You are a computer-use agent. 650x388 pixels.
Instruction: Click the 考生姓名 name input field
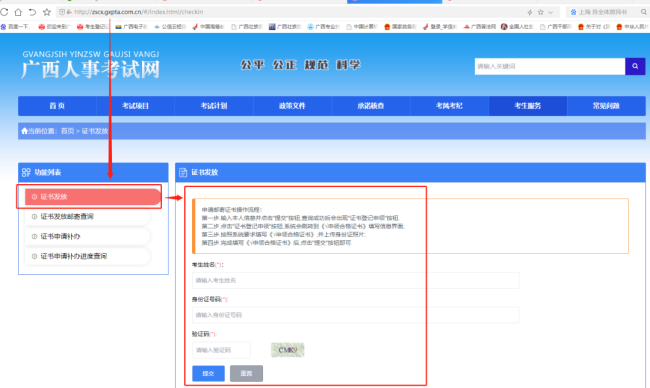pos(356,281)
